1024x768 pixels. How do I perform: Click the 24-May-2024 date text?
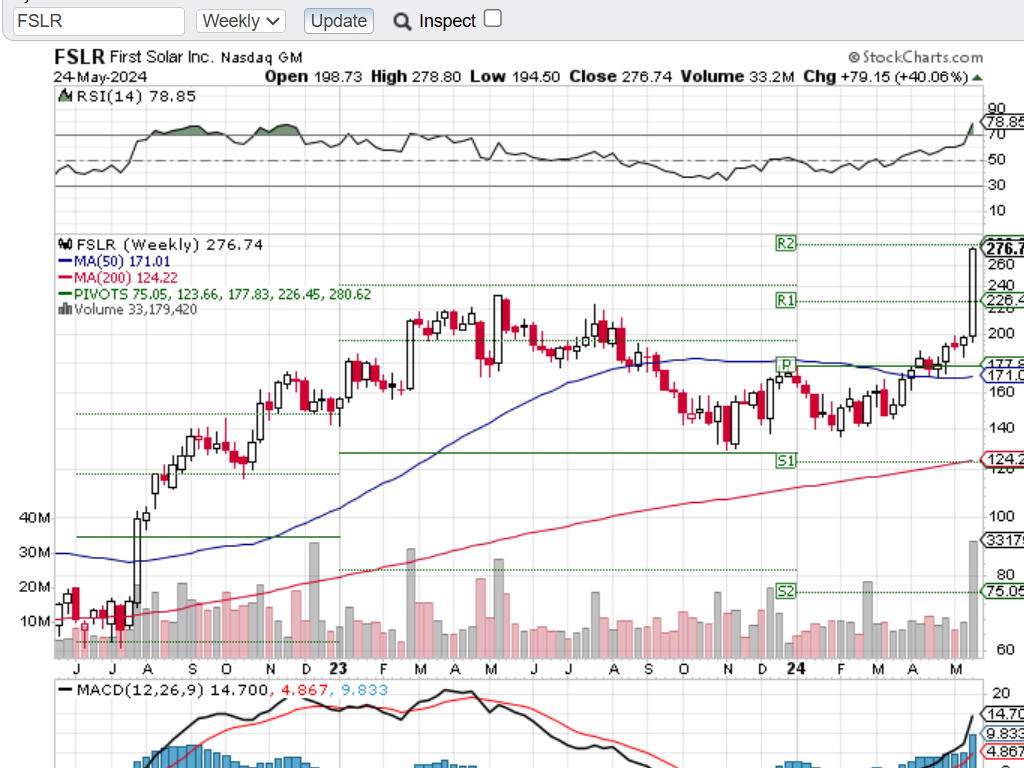pyautogui.click(x=101, y=77)
